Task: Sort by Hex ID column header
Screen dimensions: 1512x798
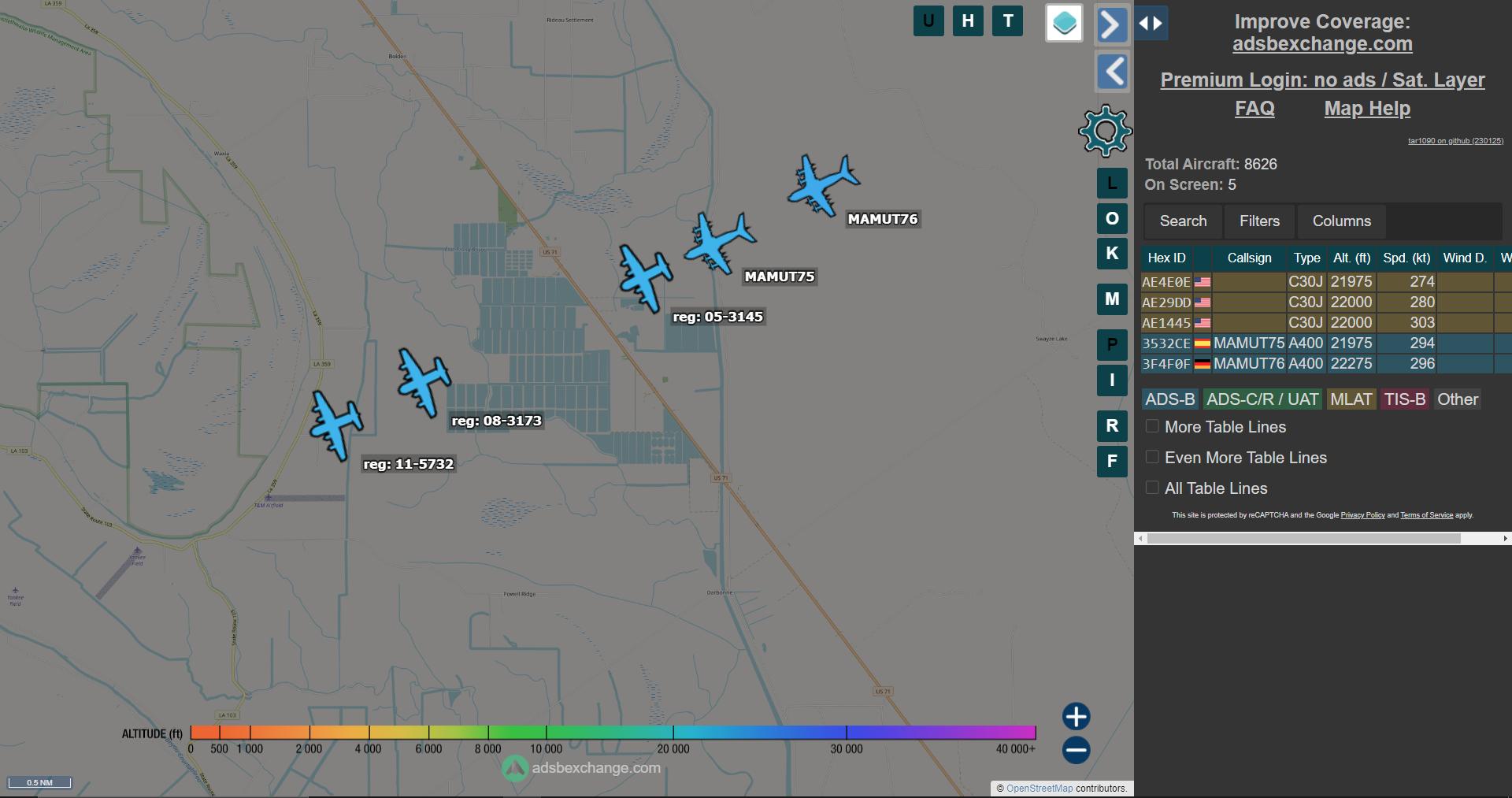Action: pos(1166,258)
